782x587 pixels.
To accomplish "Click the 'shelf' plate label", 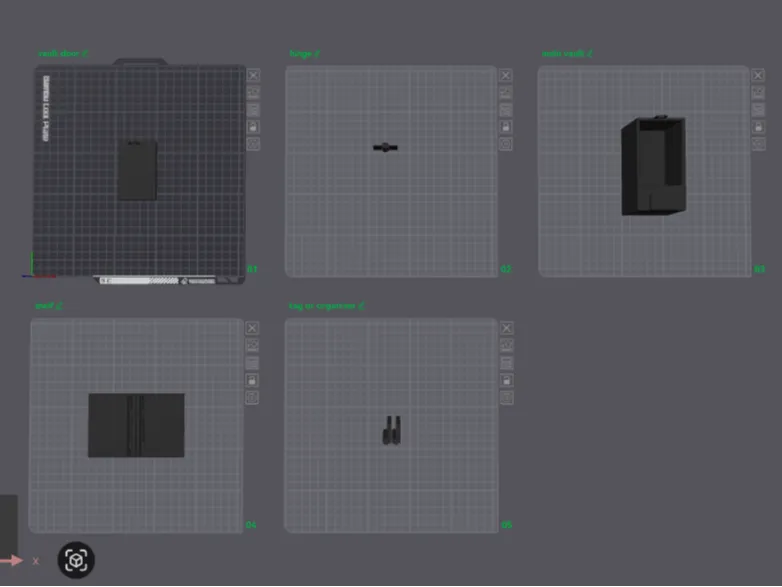I will [44, 306].
